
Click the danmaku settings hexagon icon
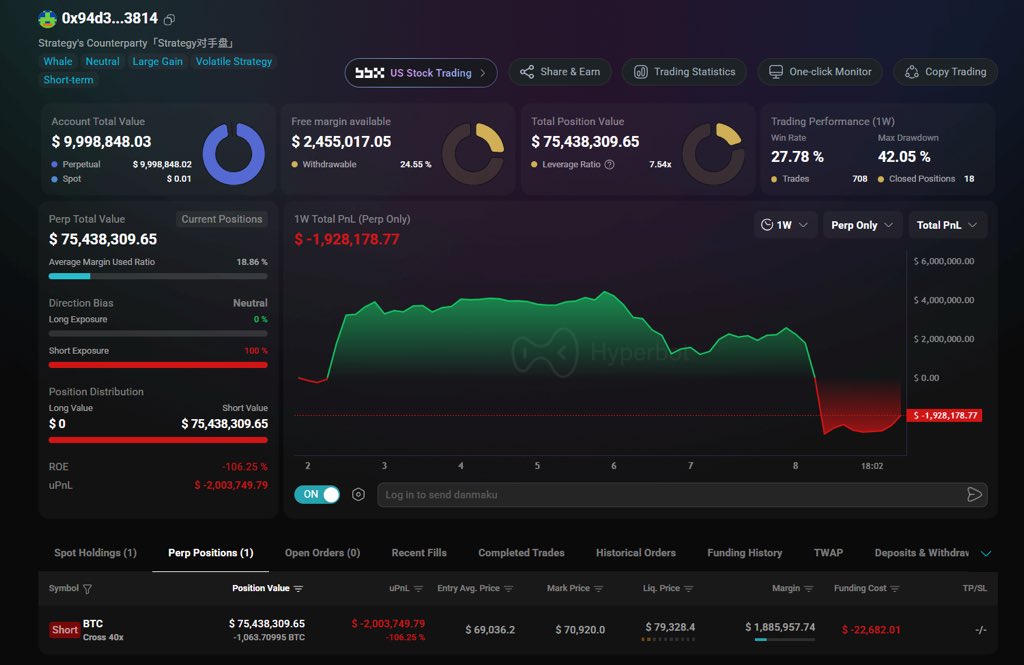[x=358, y=495]
